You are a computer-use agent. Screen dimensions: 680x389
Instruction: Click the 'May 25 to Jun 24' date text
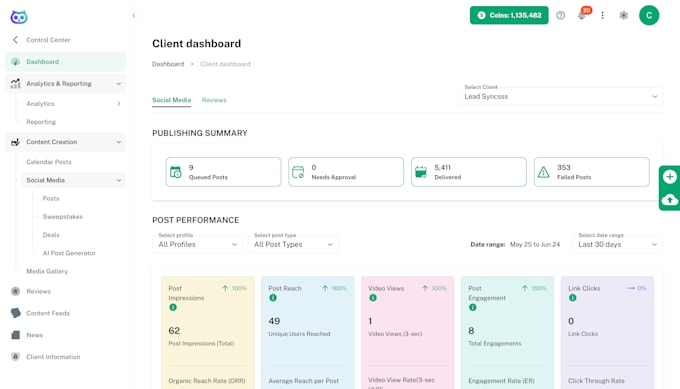click(535, 245)
